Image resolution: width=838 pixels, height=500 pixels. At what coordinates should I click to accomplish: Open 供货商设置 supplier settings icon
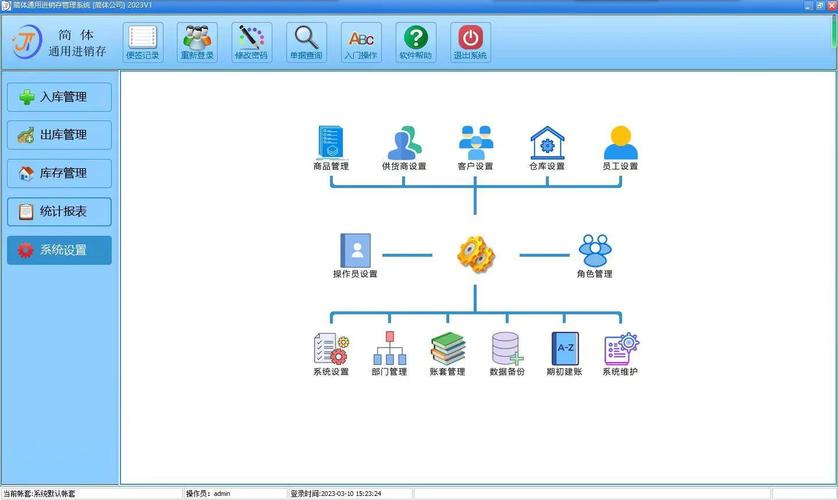pos(404,148)
